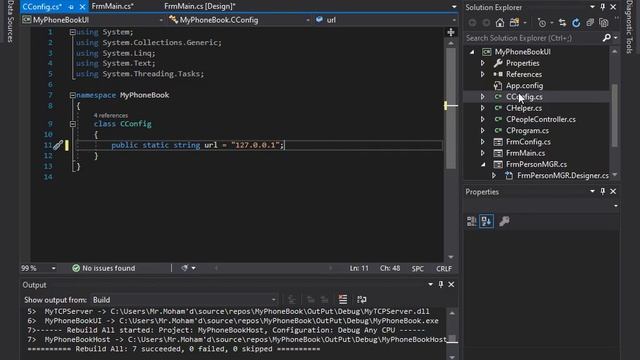This screenshot has width=640, height=360.
Task: Open the Diagnostic Tools side tab
Action: (629, 27)
